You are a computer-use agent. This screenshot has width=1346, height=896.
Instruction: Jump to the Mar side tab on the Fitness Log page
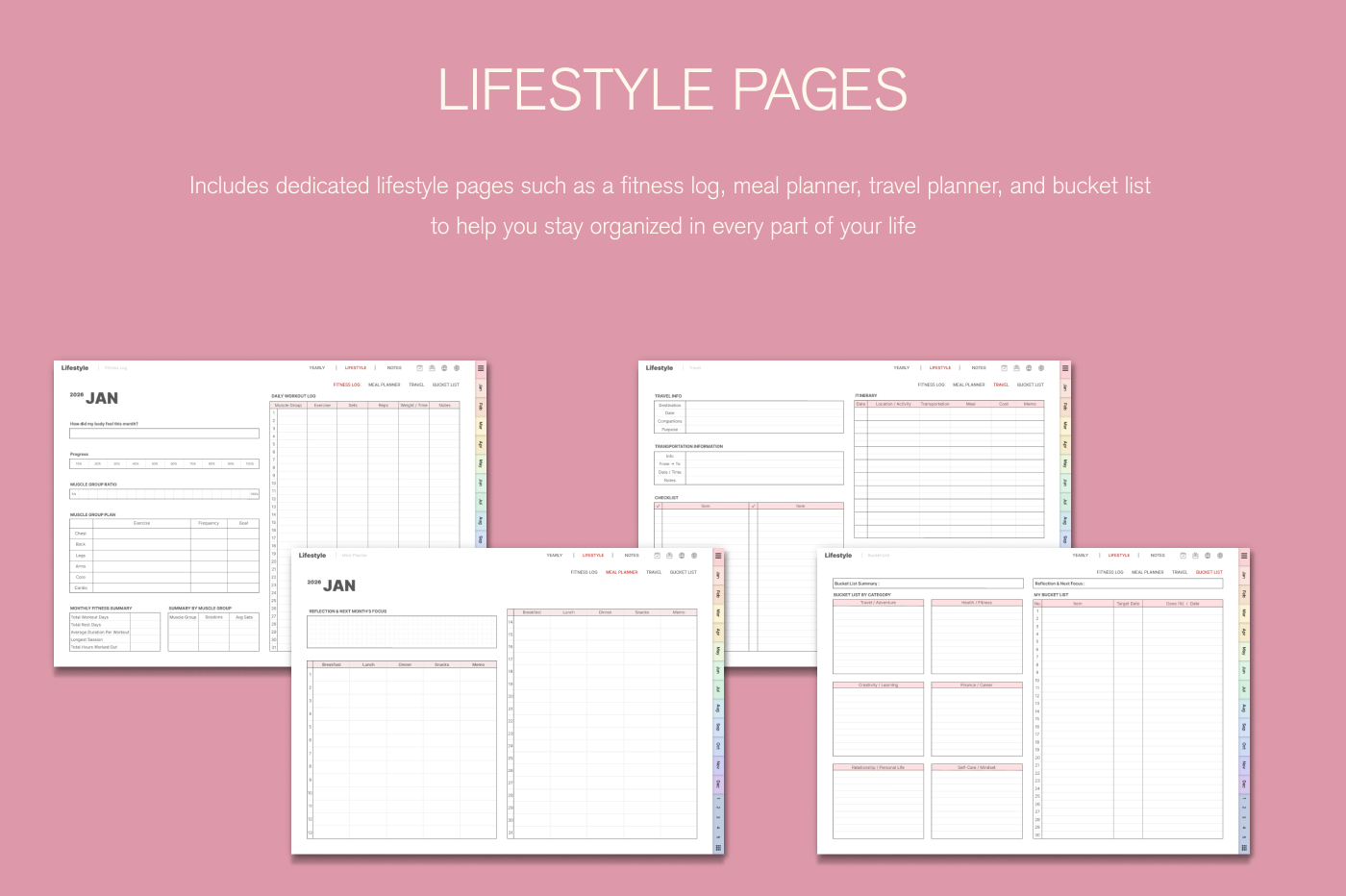481,425
